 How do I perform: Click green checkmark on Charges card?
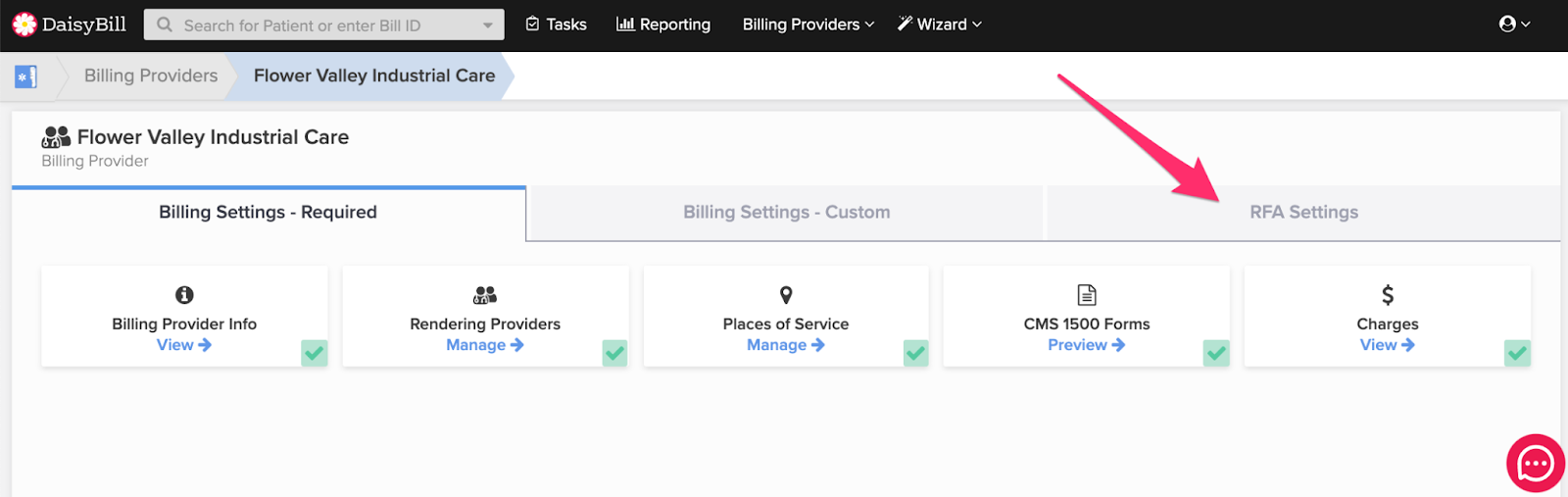point(1517,353)
